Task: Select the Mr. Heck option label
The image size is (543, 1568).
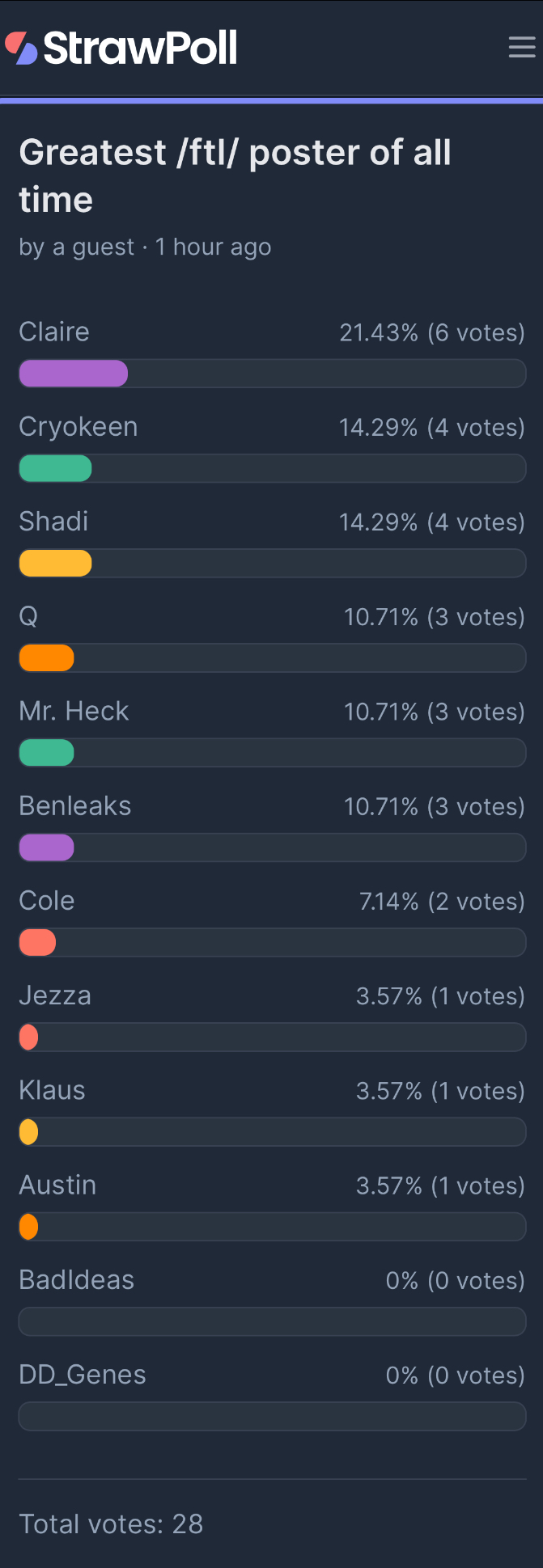Action: point(74,711)
